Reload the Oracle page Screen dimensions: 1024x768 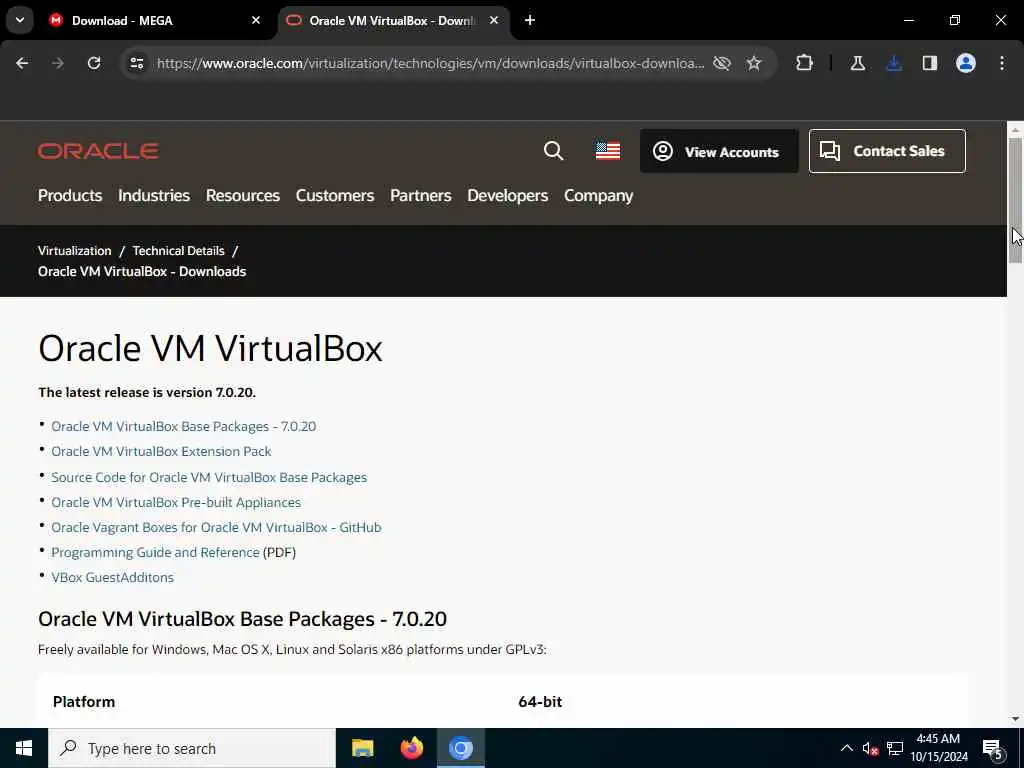94,63
